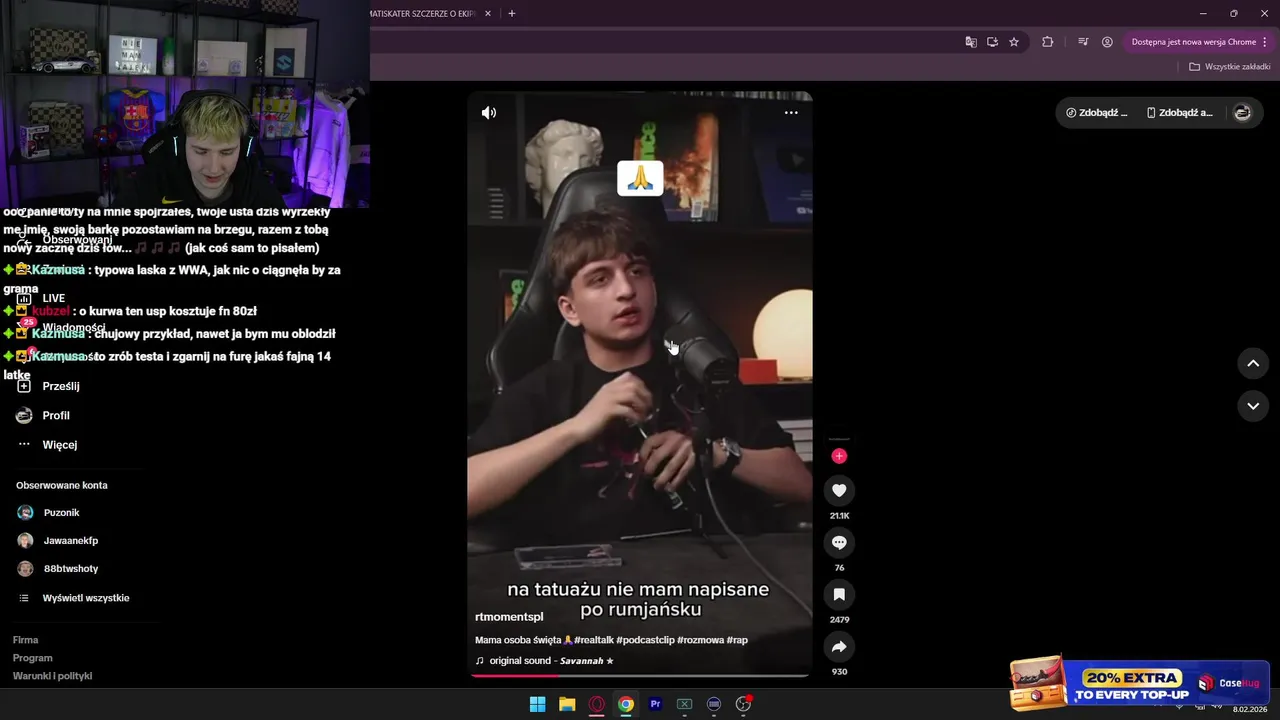Open Premiere Pro from taskbar

pos(655,704)
